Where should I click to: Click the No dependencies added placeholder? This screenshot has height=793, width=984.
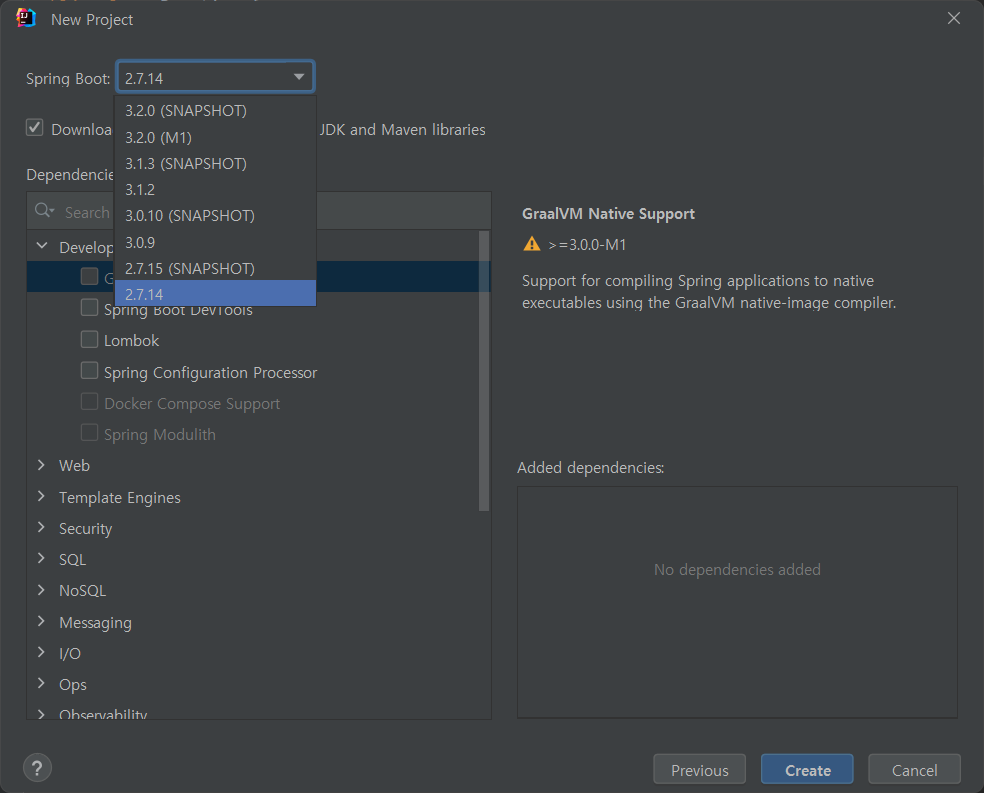[x=737, y=569]
